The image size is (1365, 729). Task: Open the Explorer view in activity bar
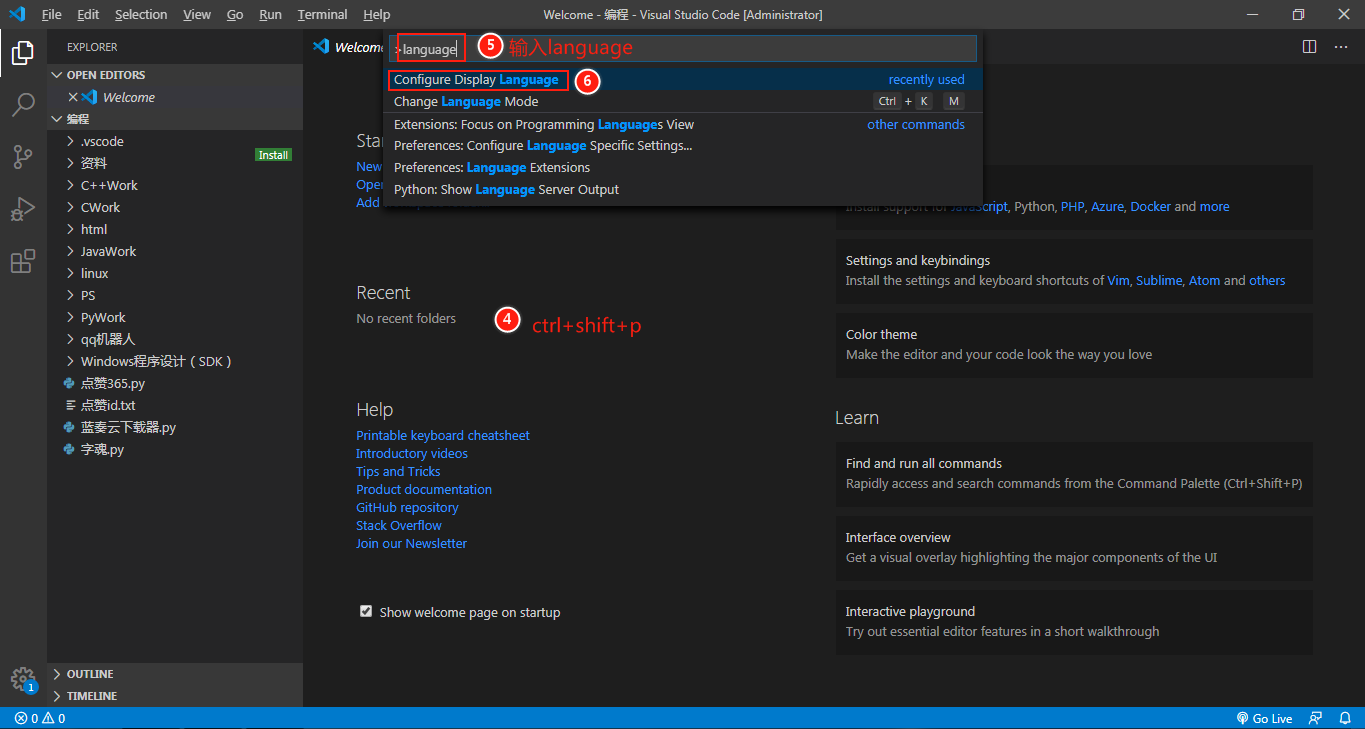pos(23,52)
